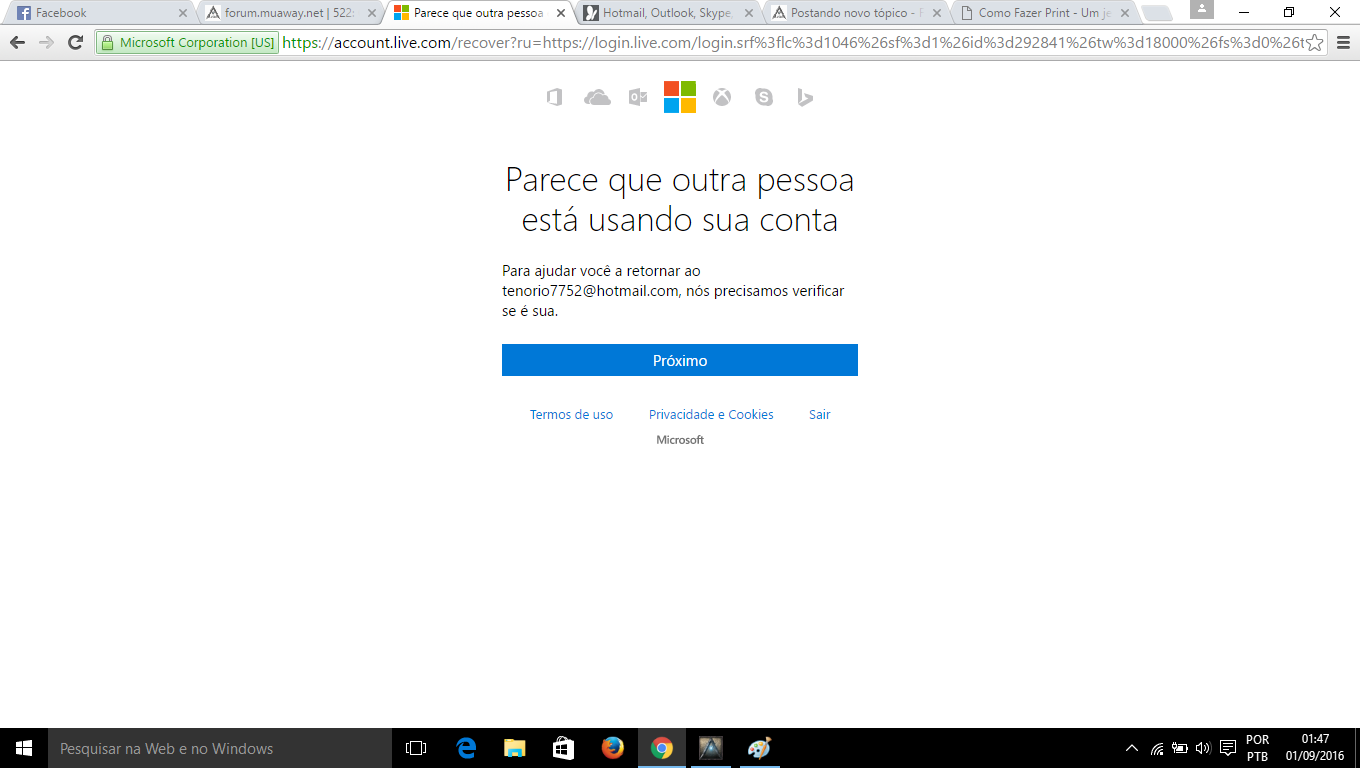Click the Sair link
This screenshot has width=1360, height=768.
click(x=820, y=414)
